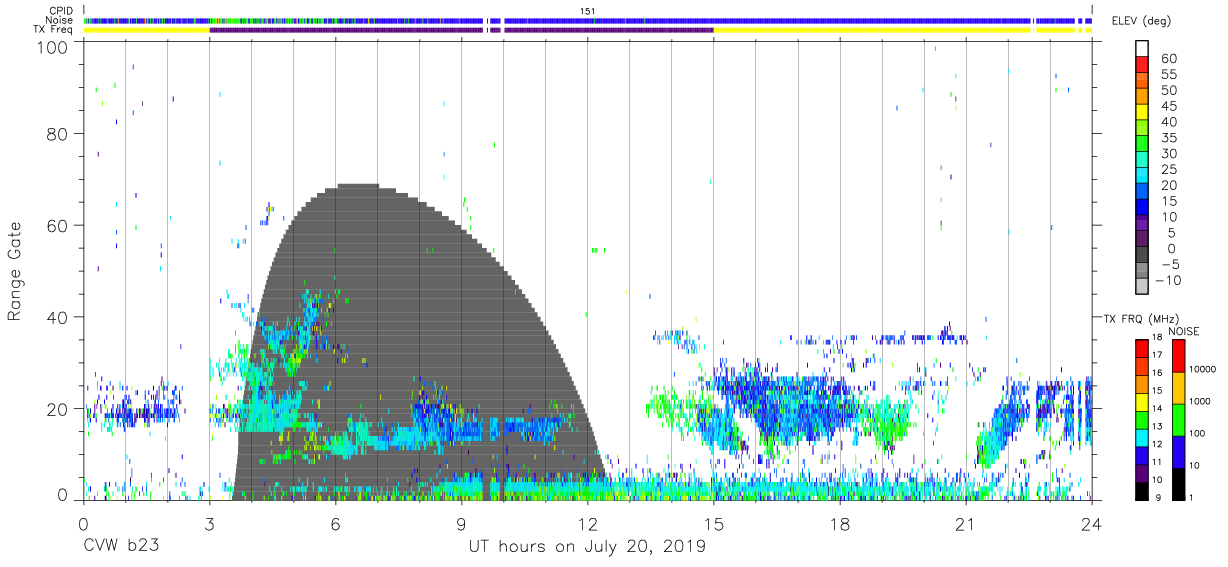This screenshot has width=1228, height=567.
Task: Pick the green segment of the NOISE color bar
Action: (1177, 419)
